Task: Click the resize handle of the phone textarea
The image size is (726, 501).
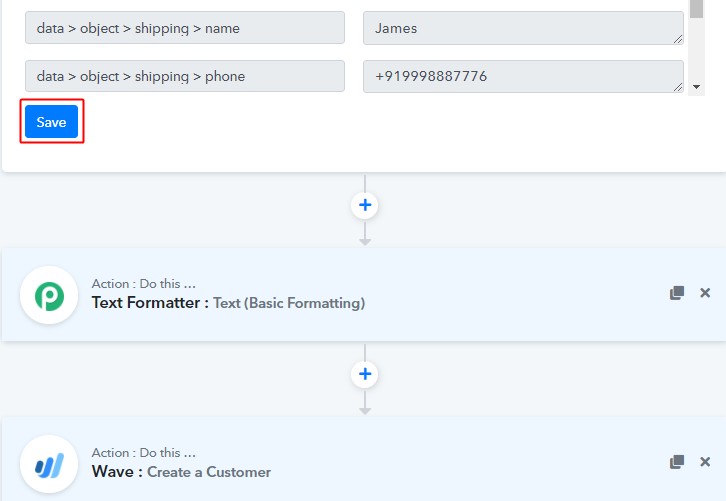Action: point(678,87)
